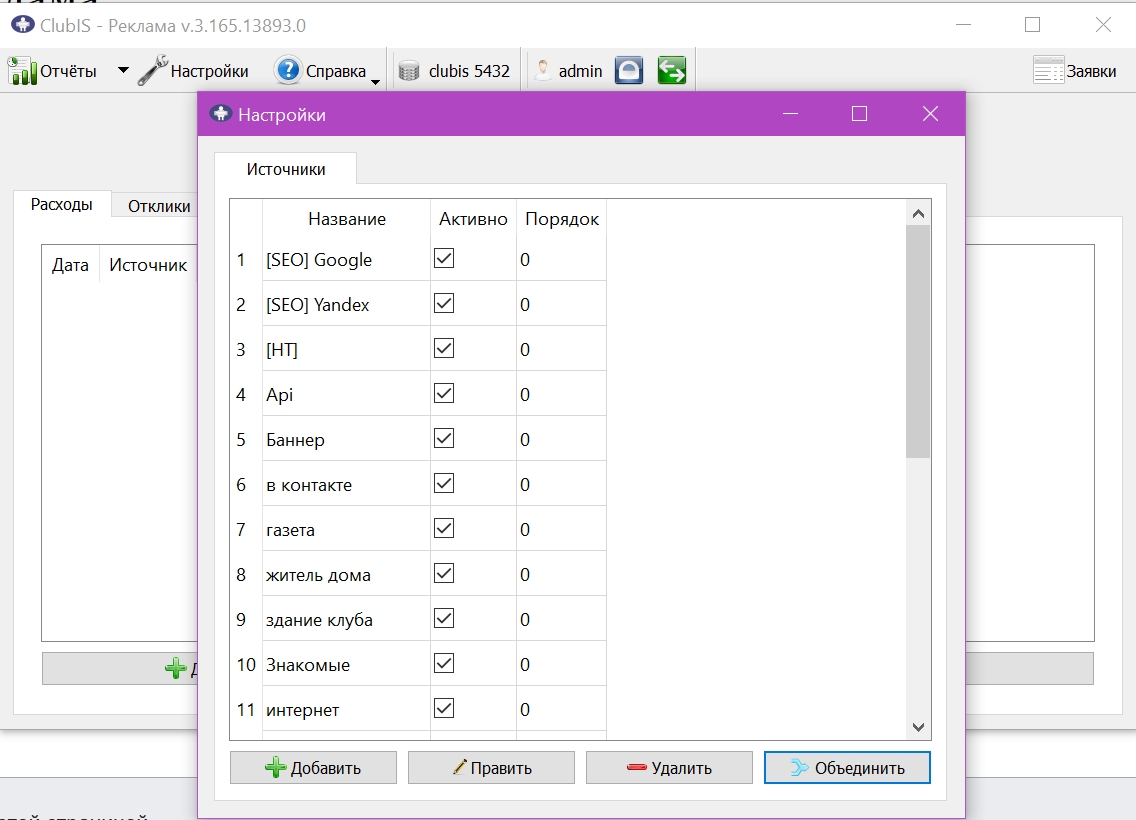The height and width of the screenshot is (820, 1136).
Task: Maximize the Настройки dialog window
Action: (x=859, y=114)
